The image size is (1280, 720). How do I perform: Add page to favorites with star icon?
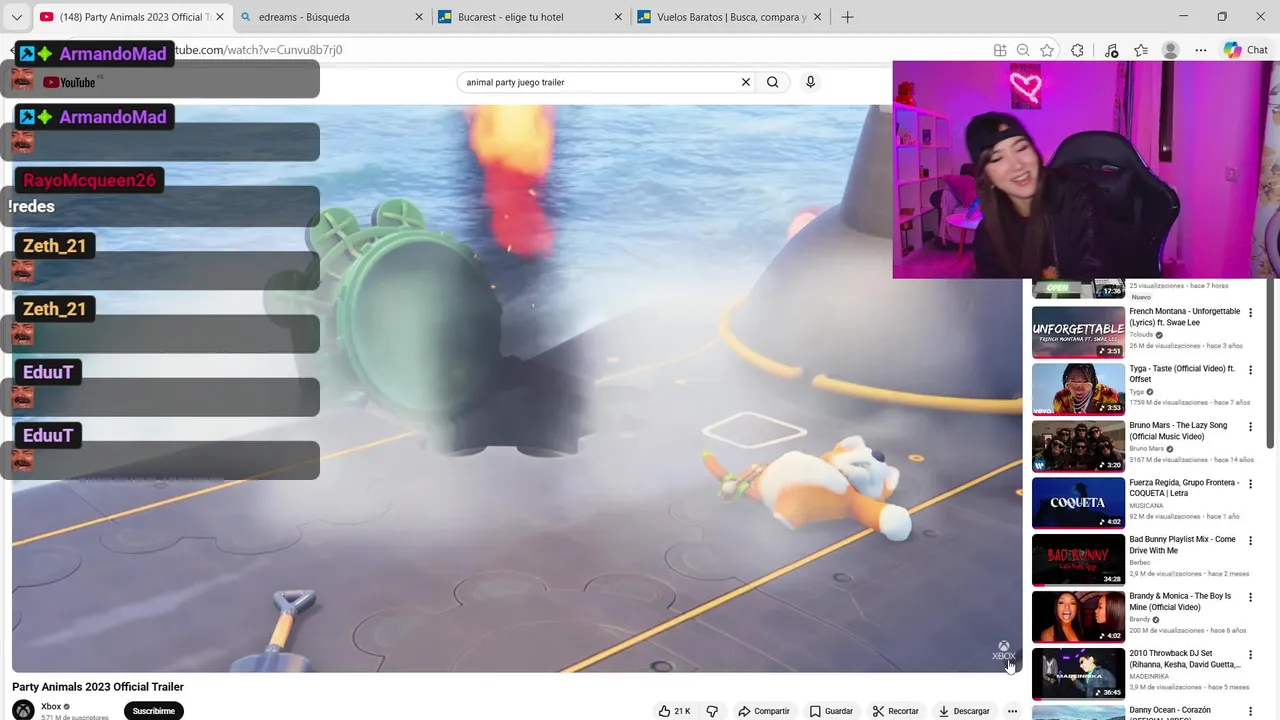pos(1046,50)
